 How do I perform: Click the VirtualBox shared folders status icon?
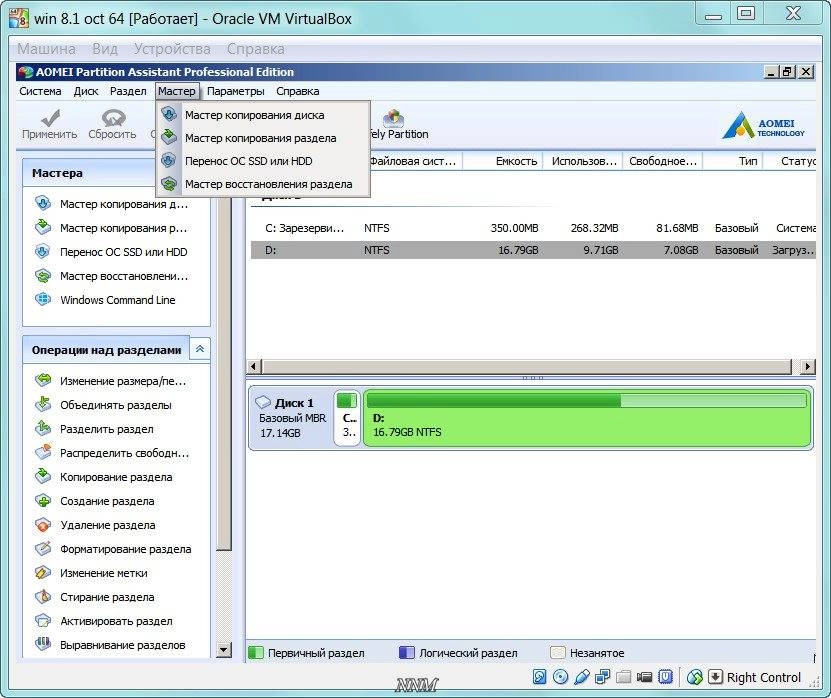[x=623, y=677]
